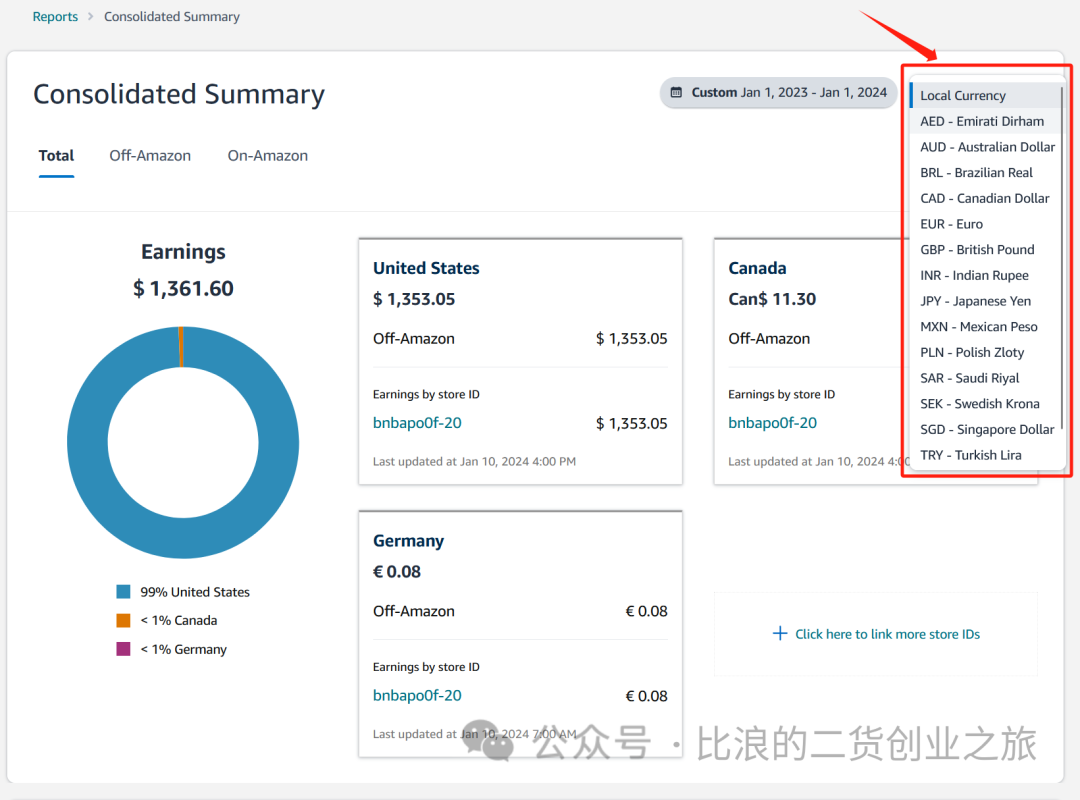Click the Germany card heading
Viewport: 1080px width, 800px height.
(x=408, y=541)
